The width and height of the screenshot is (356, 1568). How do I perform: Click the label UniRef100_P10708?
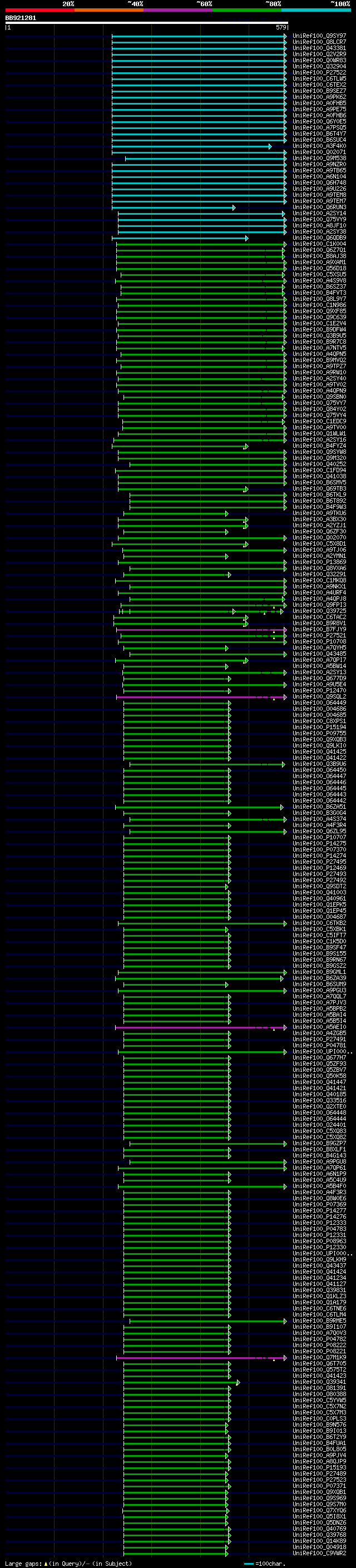(319, 641)
